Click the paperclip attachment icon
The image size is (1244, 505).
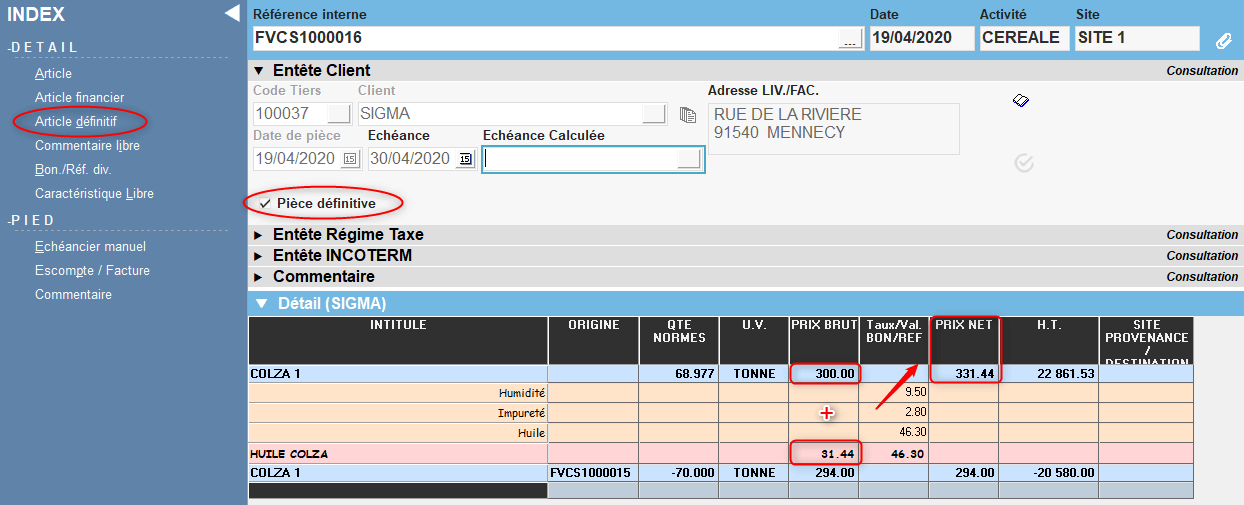tap(1223, 40)
